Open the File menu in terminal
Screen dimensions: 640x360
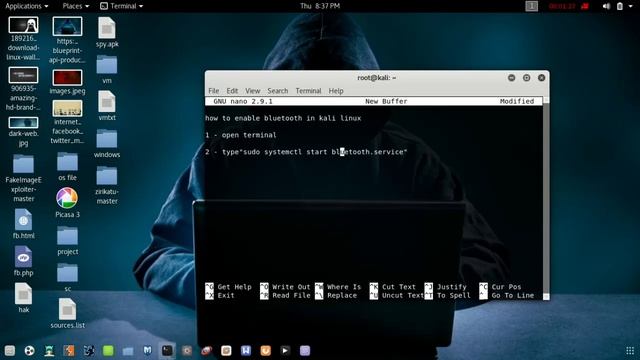coord(214,91)
